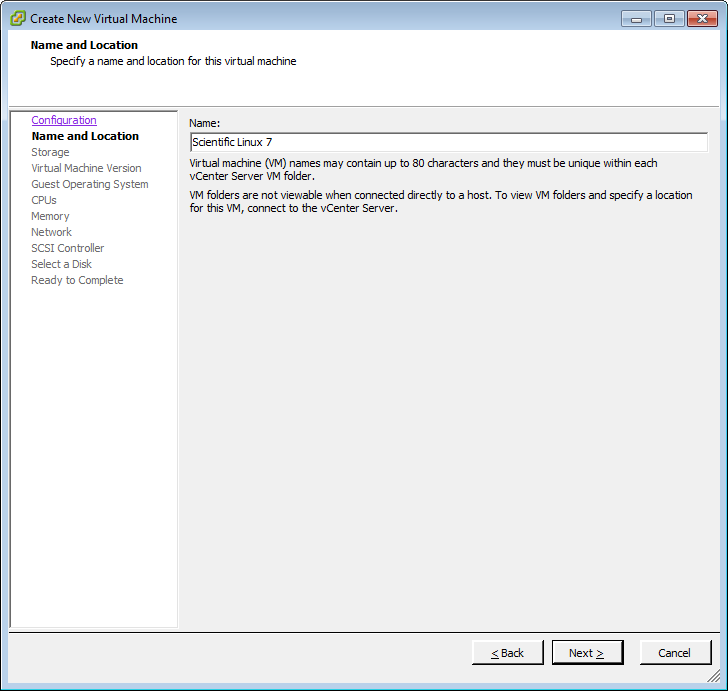The height and width of the screenshot is (691, 728).
Task: Select the Virtual Machine Version step
Action: point(86,168)
